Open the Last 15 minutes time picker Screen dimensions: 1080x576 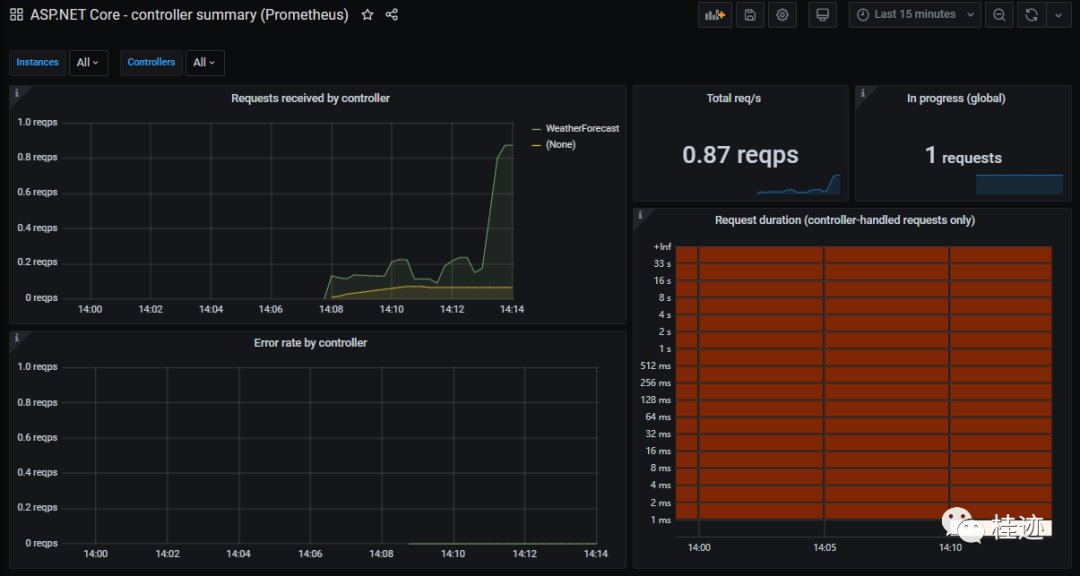coord(915,14)
